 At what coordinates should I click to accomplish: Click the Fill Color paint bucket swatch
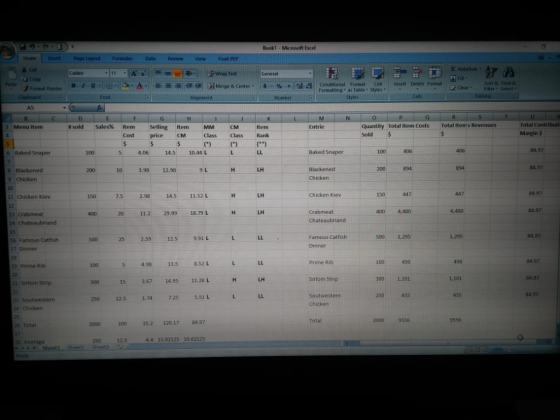pos(125,86)
